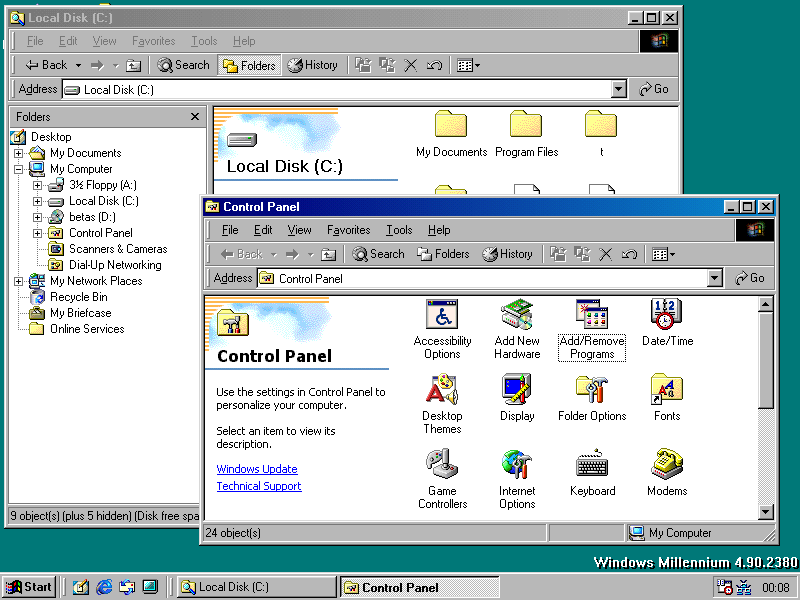
Task: Expand the 3½ Floppy (A:) tree node
Action: coord(37,185)
